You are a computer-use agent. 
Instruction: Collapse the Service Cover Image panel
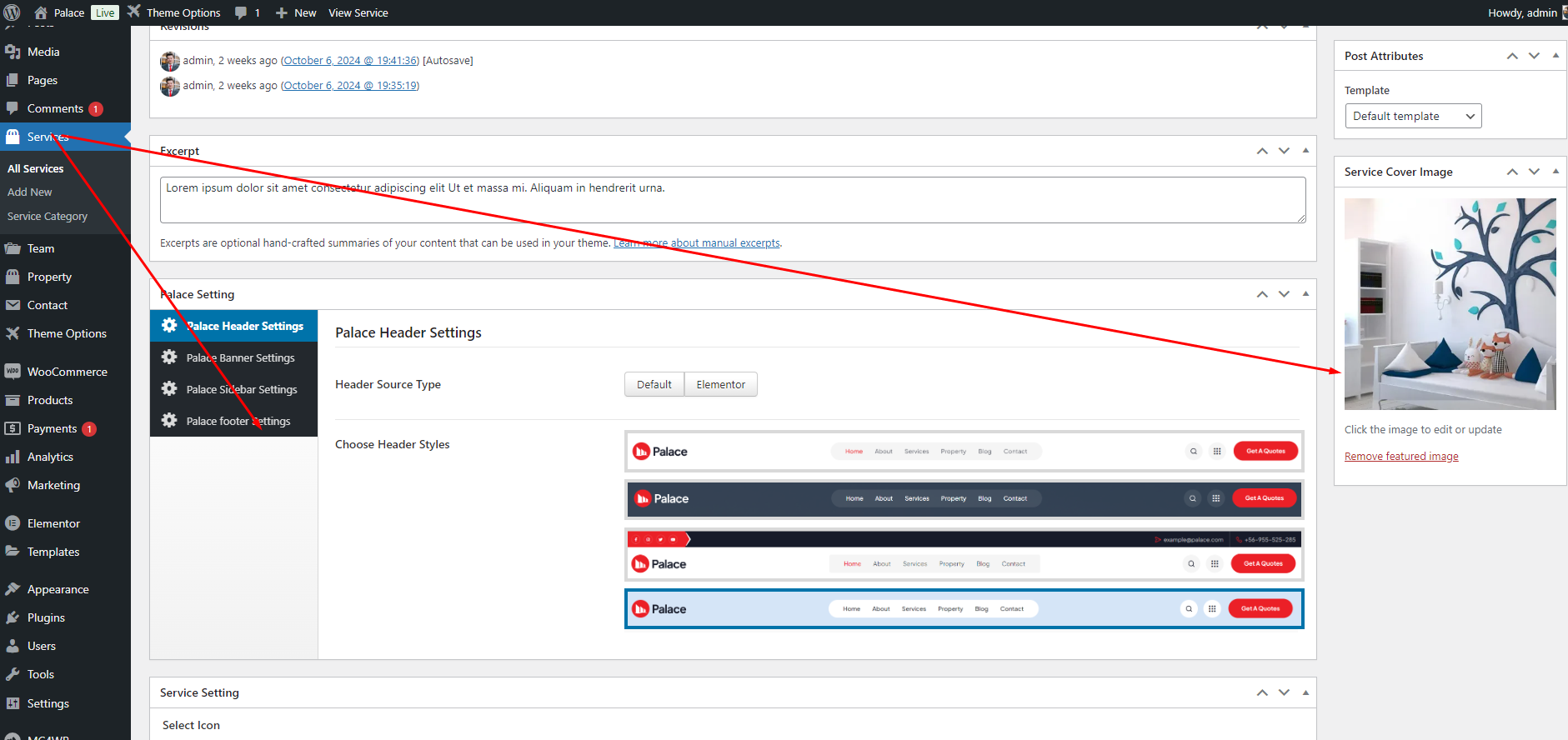tap(1555, 172)
